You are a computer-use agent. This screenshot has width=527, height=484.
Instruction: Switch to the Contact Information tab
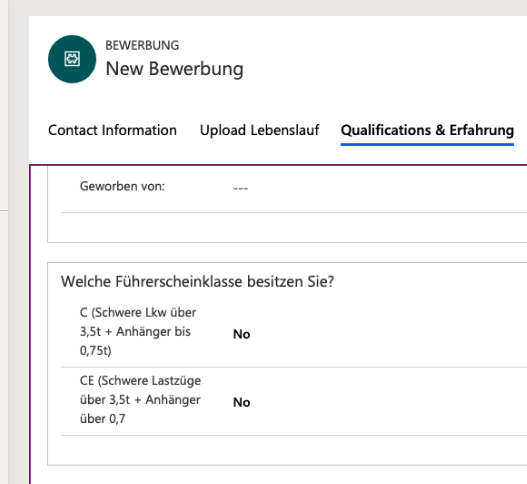pos(112,130)
